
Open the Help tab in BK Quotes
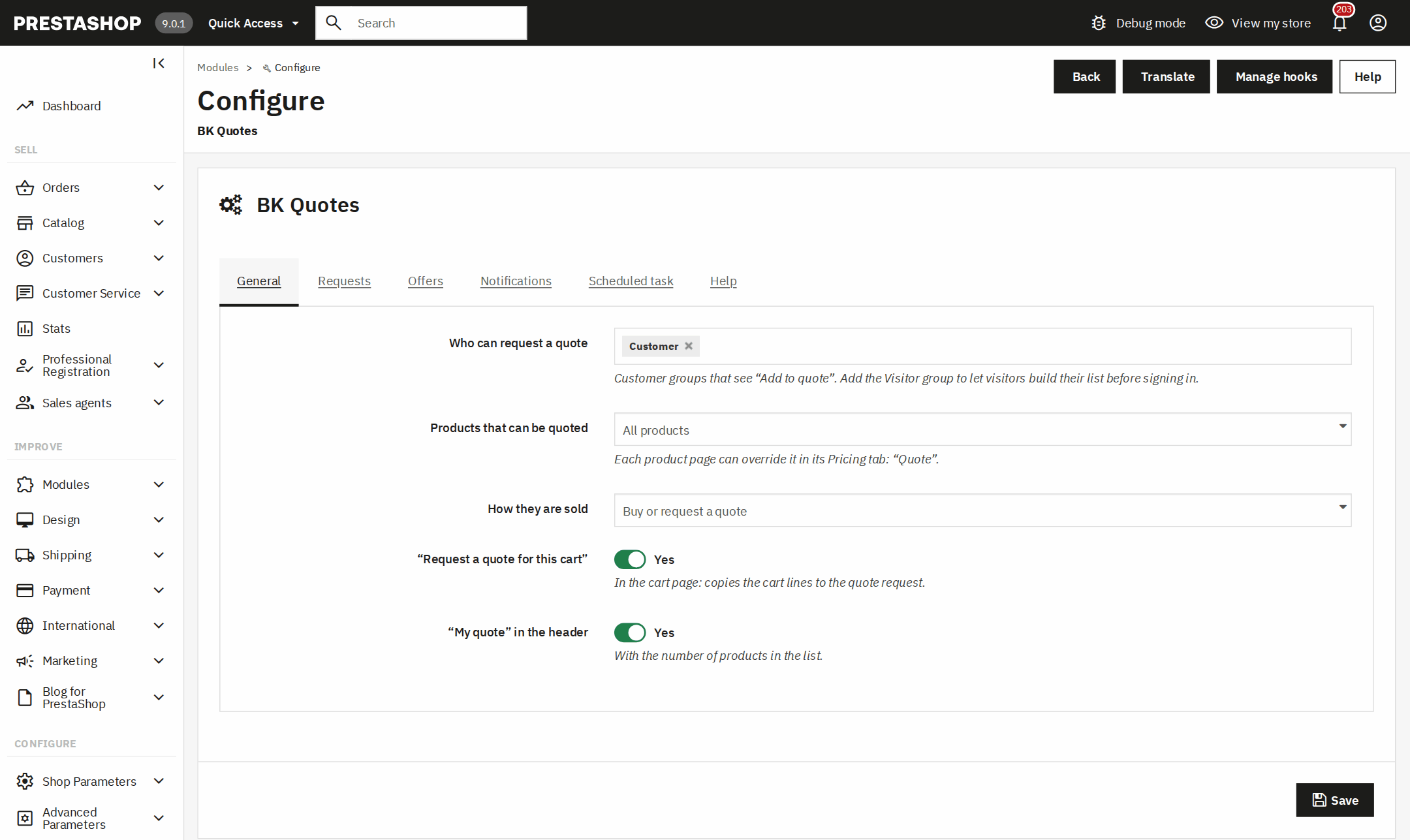pos(723,281)
